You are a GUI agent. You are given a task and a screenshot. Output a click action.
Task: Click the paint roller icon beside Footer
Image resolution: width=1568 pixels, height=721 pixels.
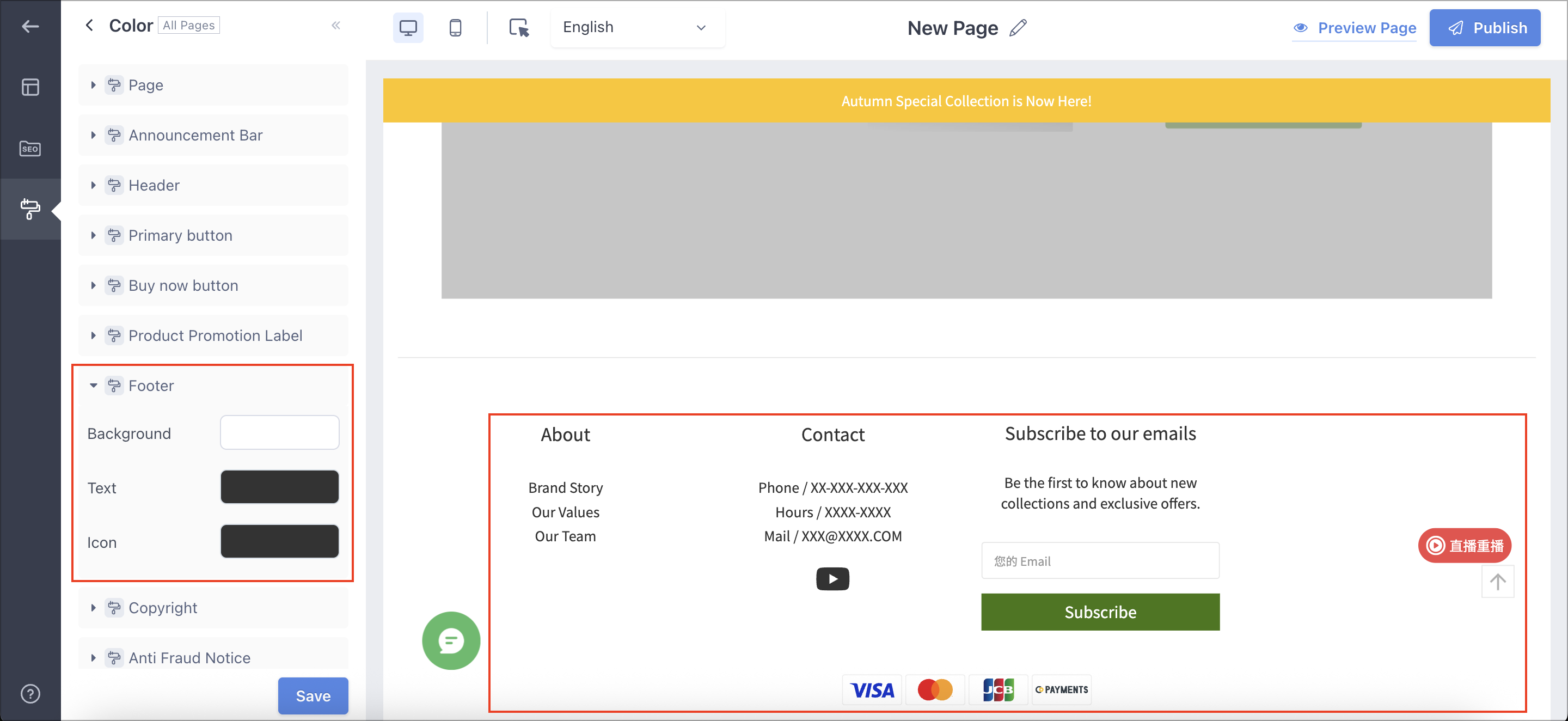[114, 386]
